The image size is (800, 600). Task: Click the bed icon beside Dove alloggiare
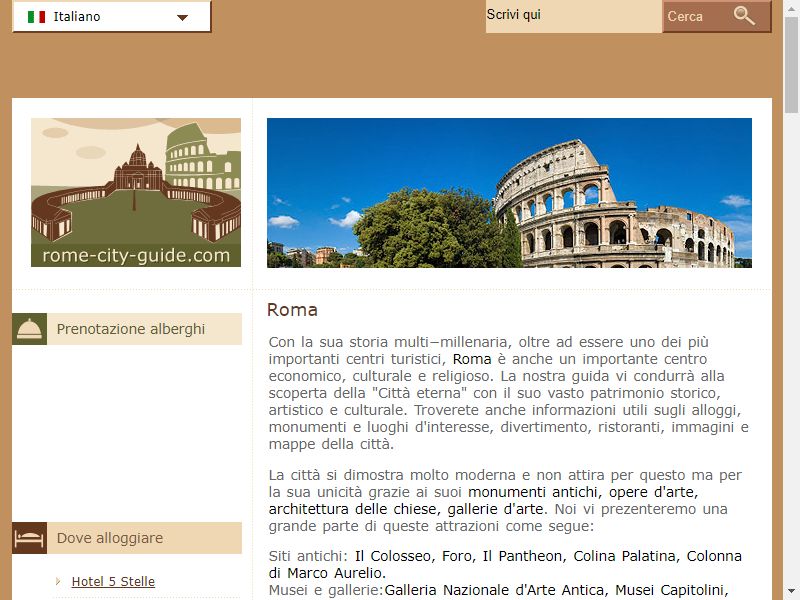pos(30,538)
